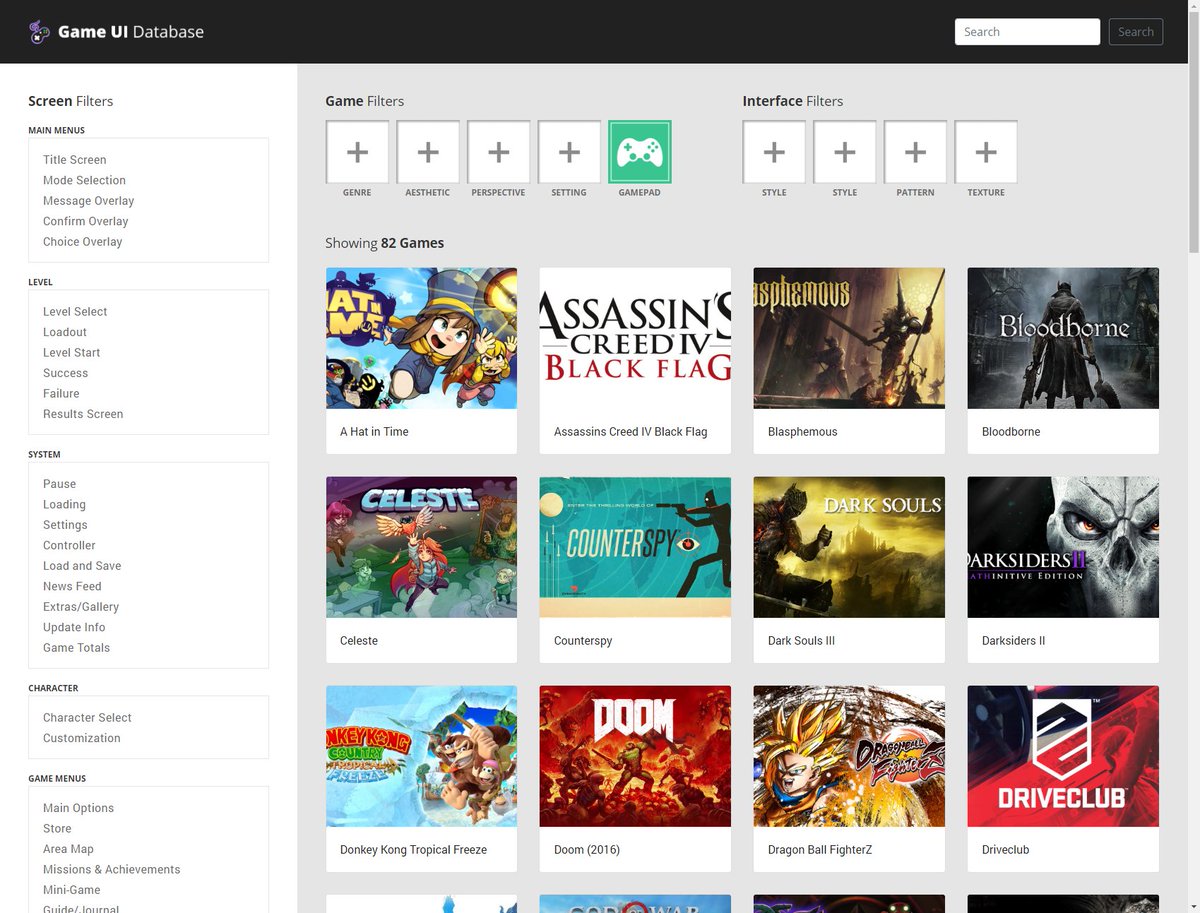Image resolution: width=1200 pixels, height=913 pixels.
Task: Select the Level Start filter
Action: click(x=71, y=353)
